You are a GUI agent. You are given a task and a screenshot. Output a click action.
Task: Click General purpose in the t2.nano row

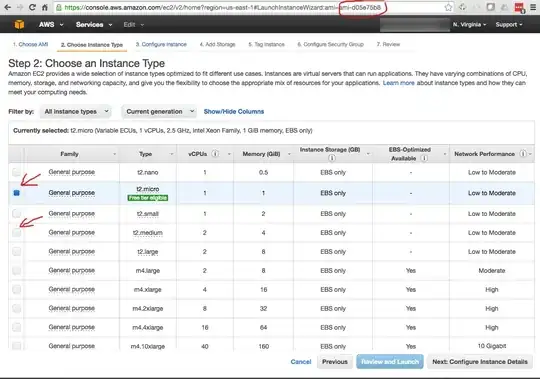click(72, 172)
